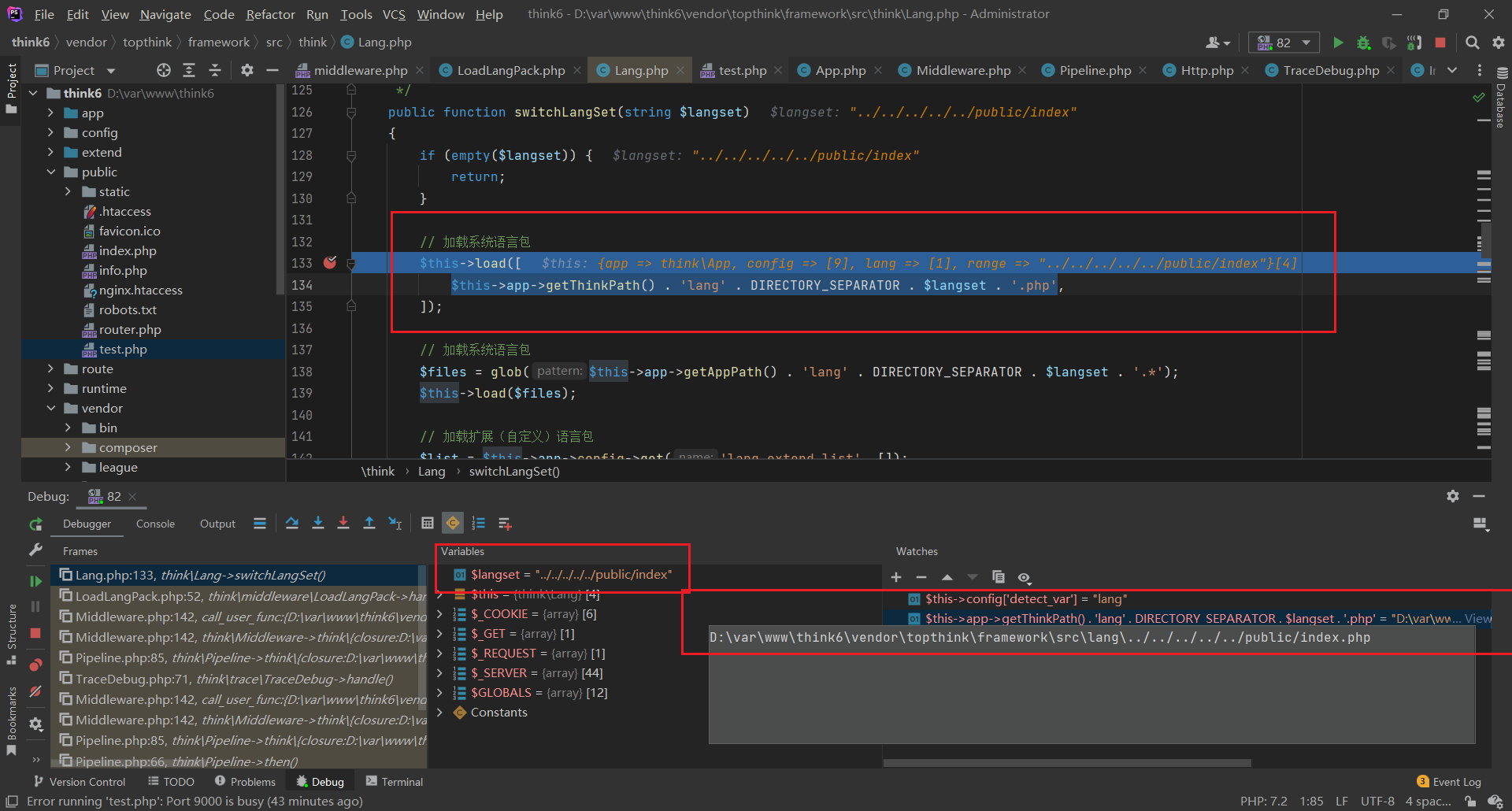Image resolution: width=1512 pixels, height=811 pixels.
Task: Click Collapse All icon in Project panel
Action: 214,70
